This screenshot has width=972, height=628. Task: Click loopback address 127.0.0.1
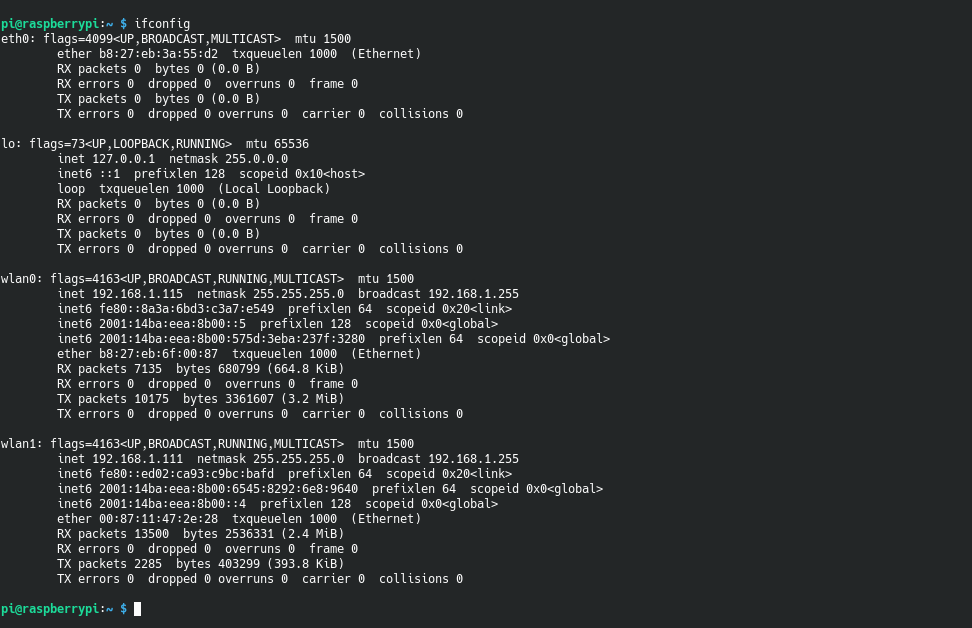coord(123,159)
